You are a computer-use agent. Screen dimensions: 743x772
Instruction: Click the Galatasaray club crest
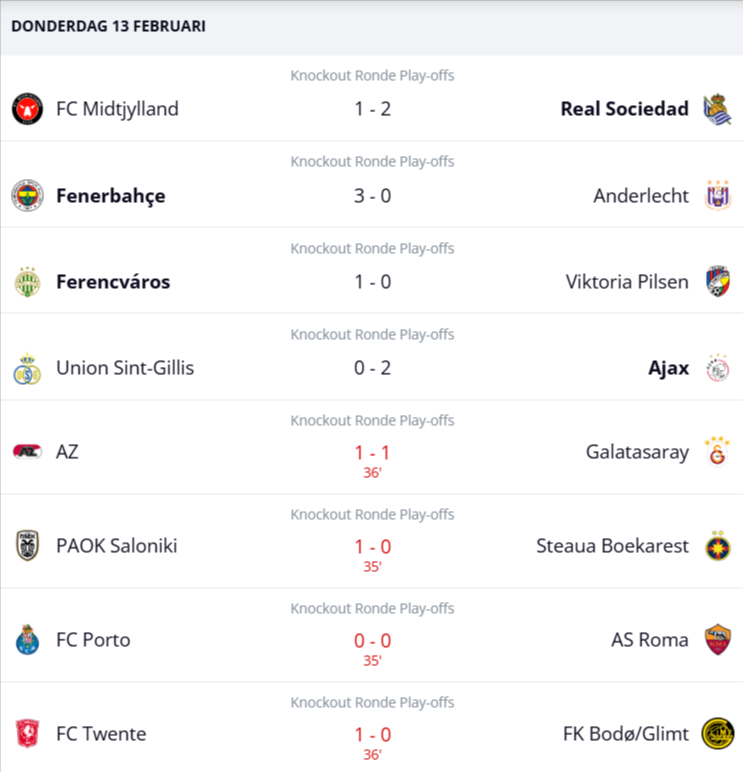click(717, 452)
